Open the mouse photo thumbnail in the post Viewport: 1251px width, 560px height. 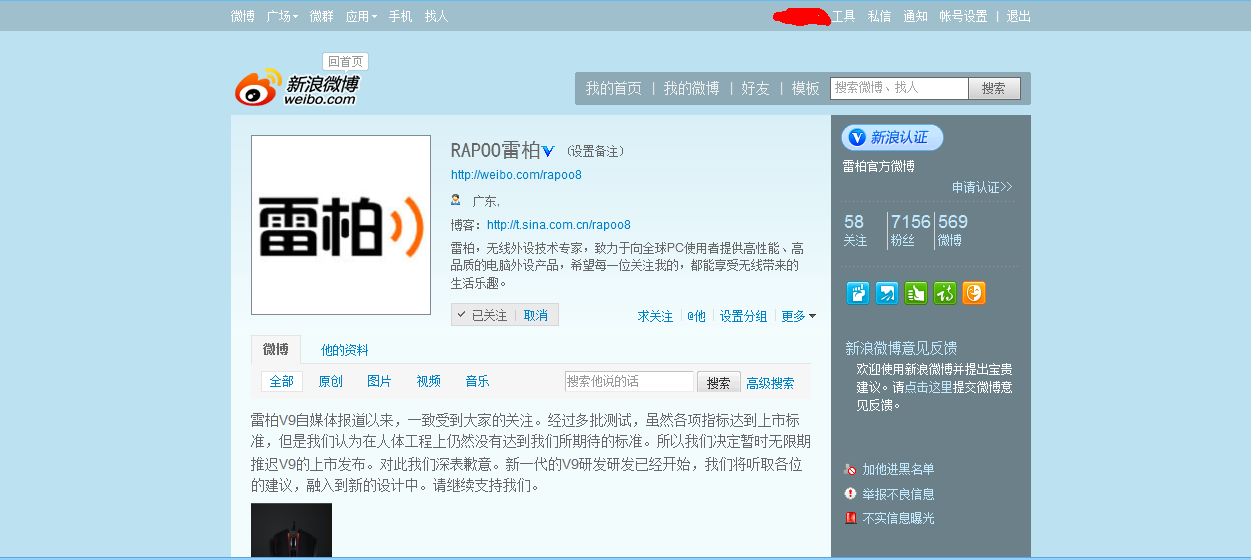coord(291,530)
